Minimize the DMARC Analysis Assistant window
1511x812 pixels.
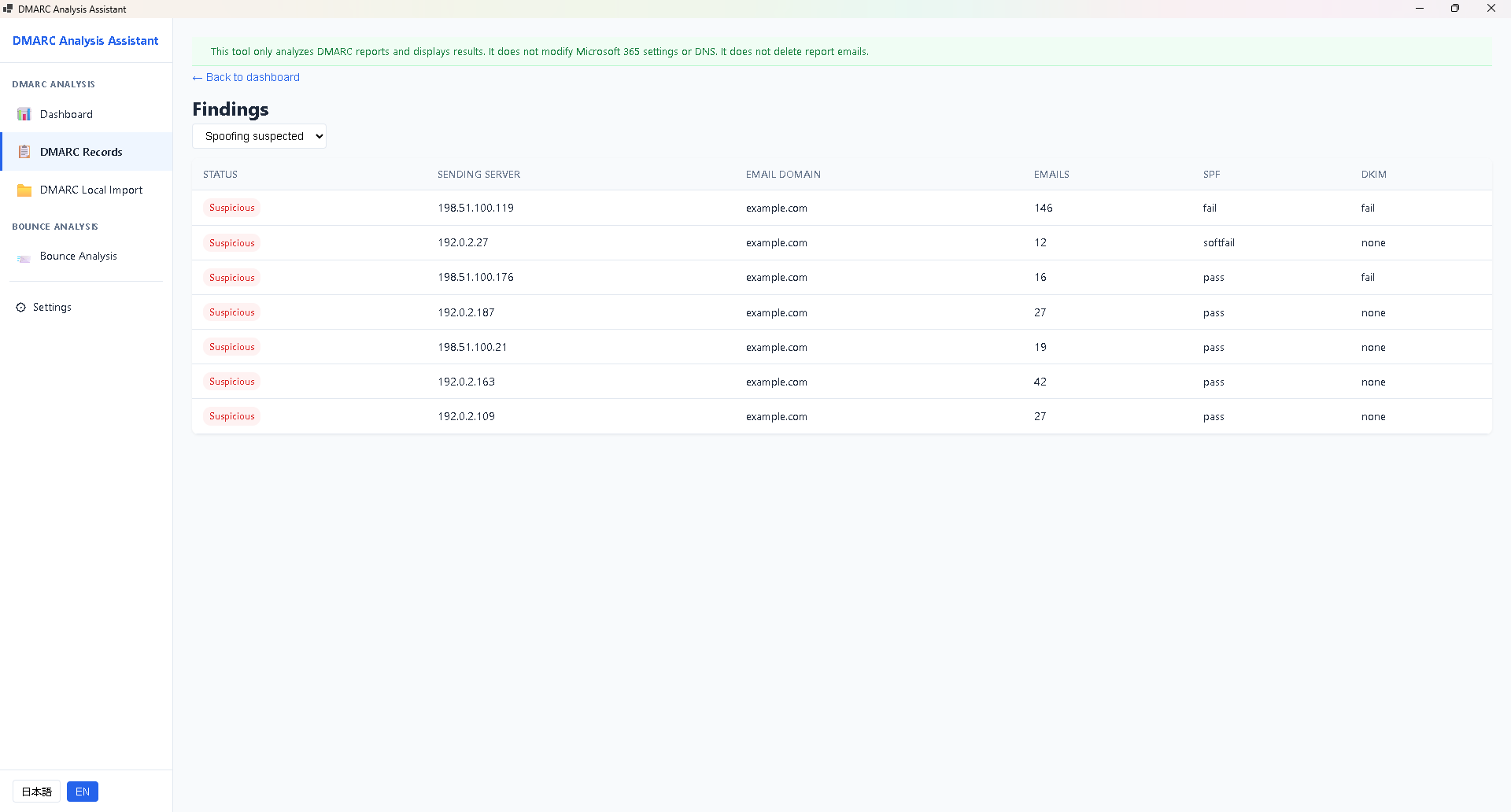click(1420, 9)
